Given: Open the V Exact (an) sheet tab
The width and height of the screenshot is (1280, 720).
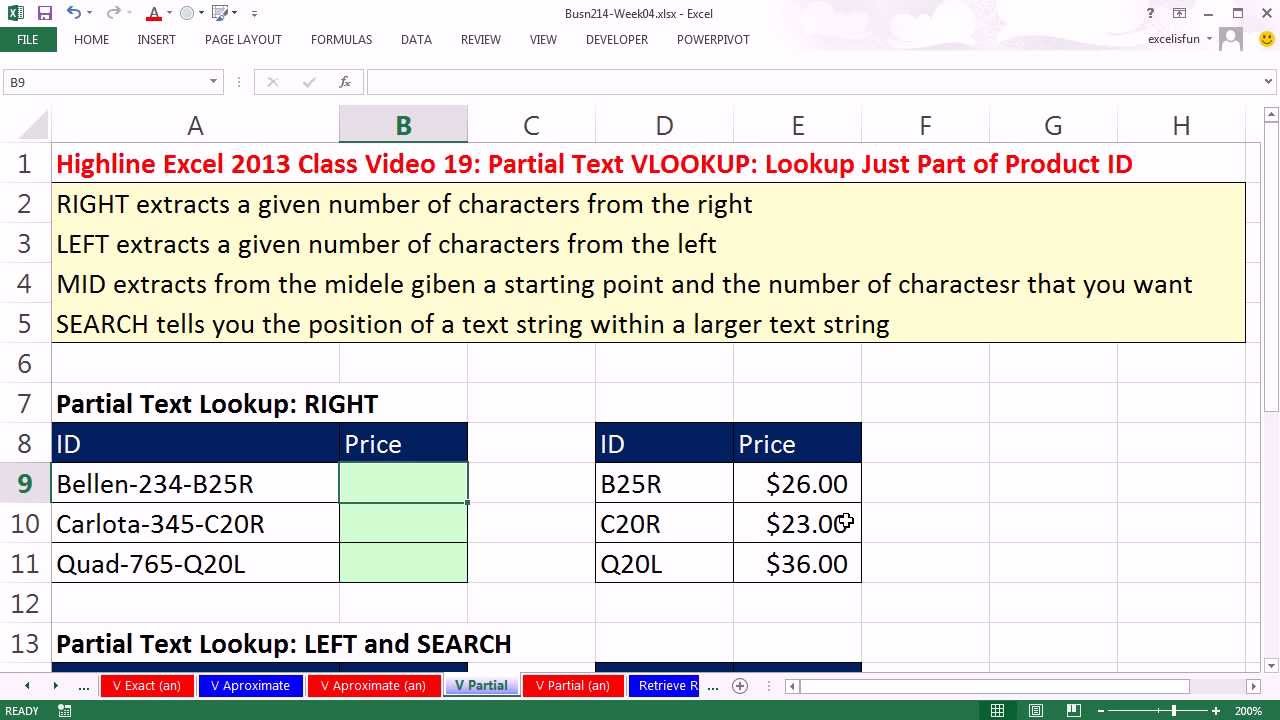Looking at the screenshot, I should click(146, 686).
